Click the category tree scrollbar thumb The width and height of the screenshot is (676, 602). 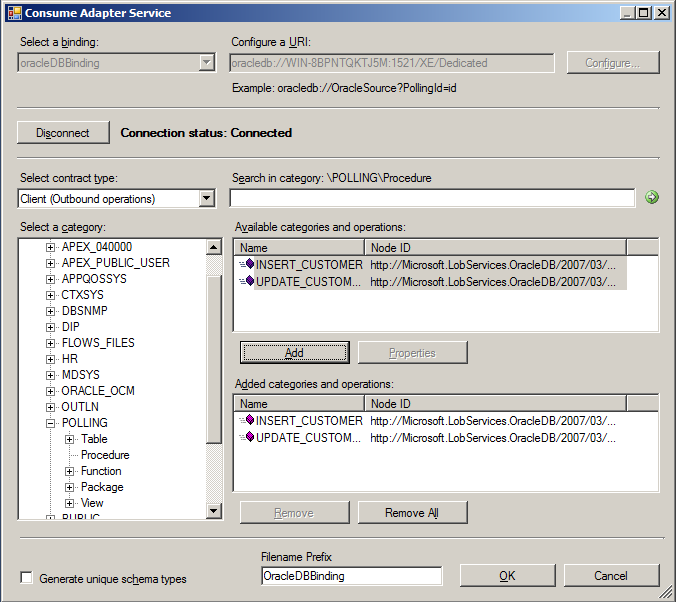(x=214, y=359)
